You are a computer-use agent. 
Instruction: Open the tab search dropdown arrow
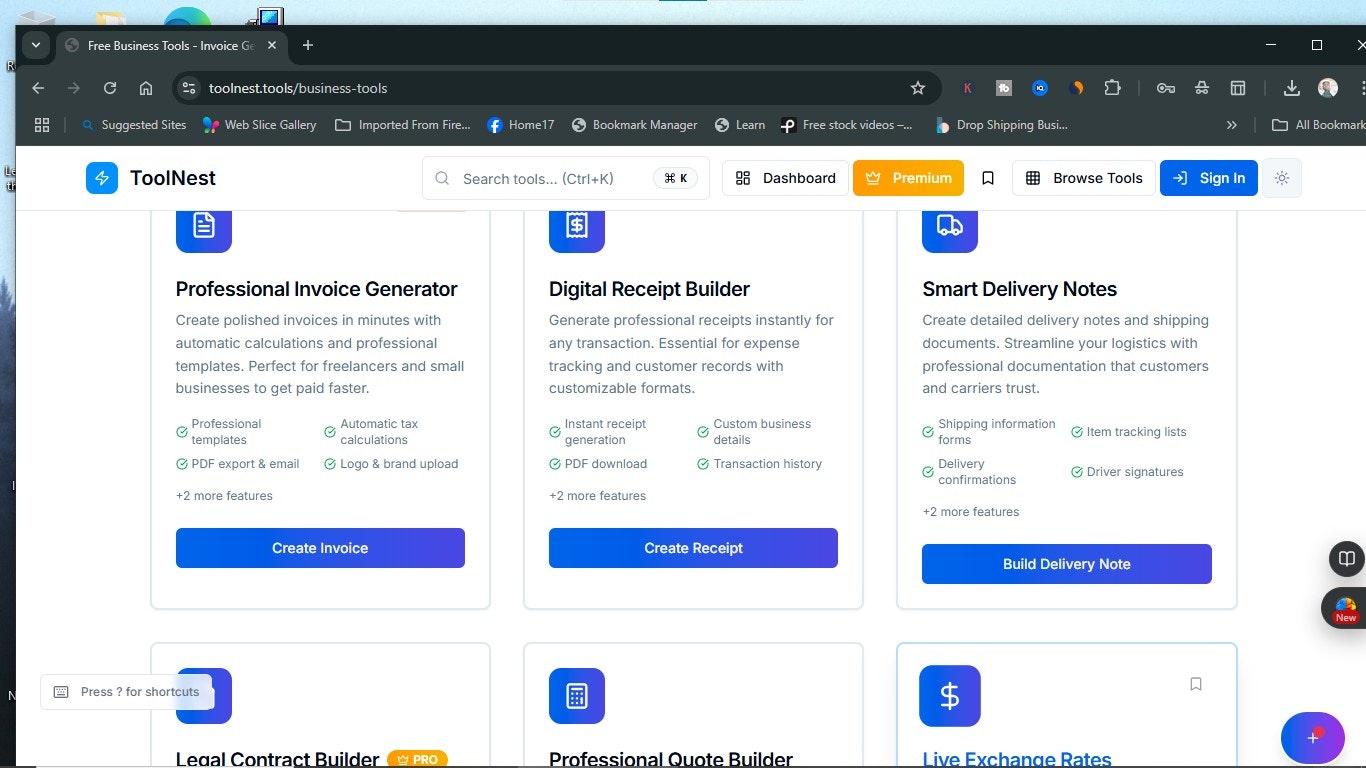coord(36,45)
